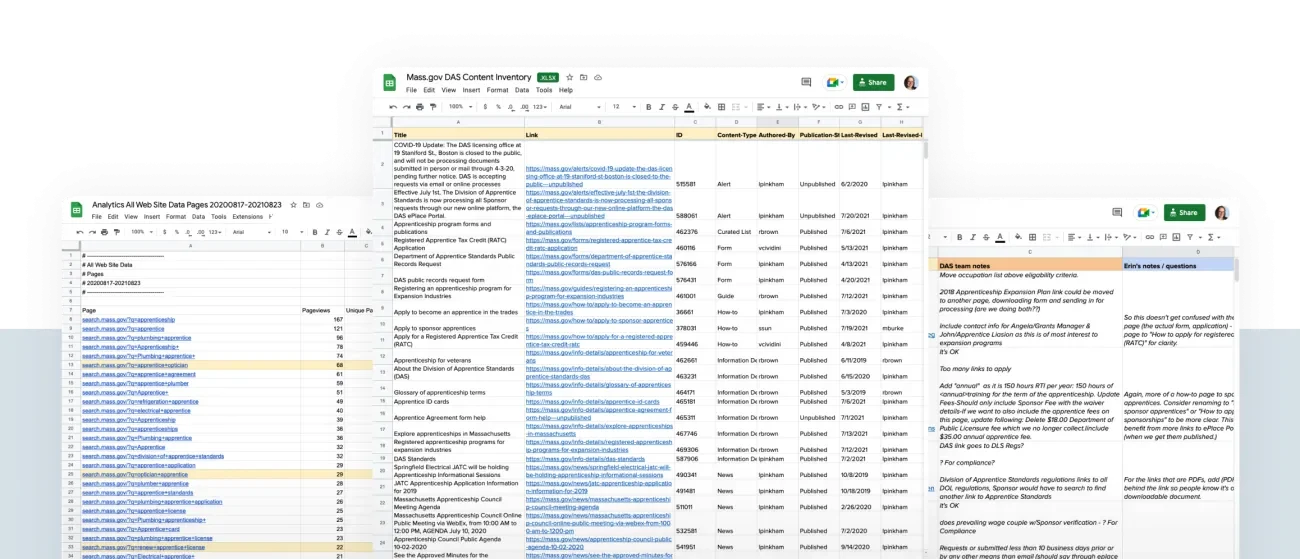Viewport: 1300px width, 559px height.
Task: Open File menu in Content Inventory window
Action: coord(411,90)
